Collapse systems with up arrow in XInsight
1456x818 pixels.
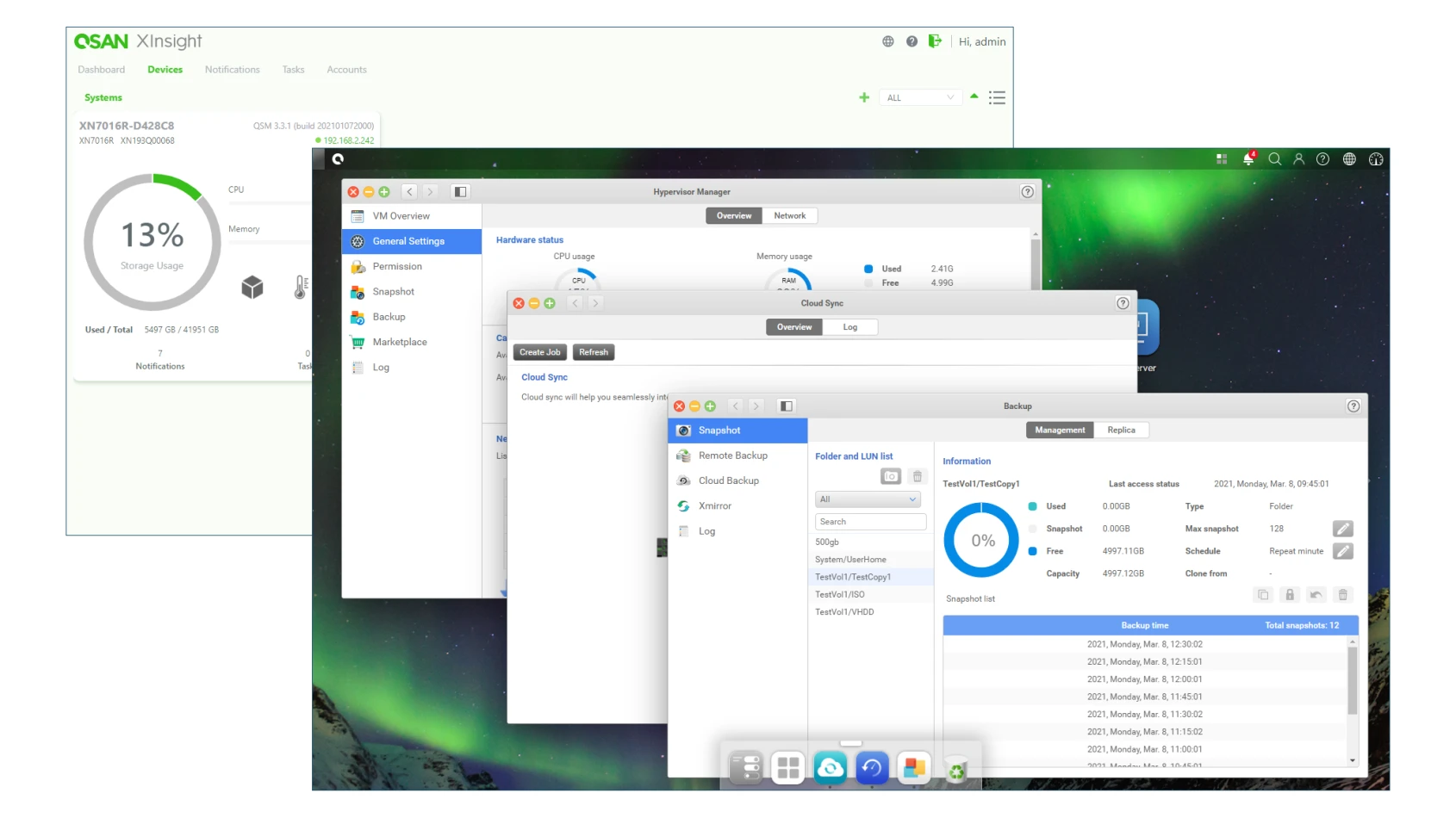pyautogui.click(x=974, y=96)
